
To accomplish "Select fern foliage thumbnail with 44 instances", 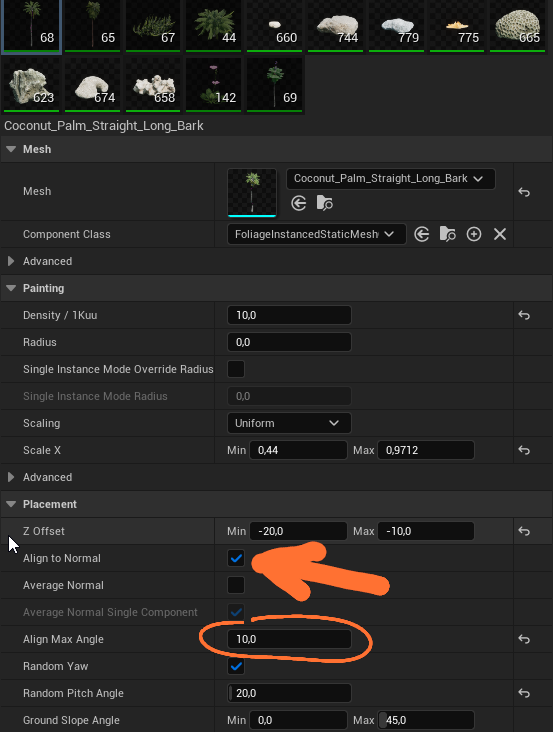I will [214, 26].
